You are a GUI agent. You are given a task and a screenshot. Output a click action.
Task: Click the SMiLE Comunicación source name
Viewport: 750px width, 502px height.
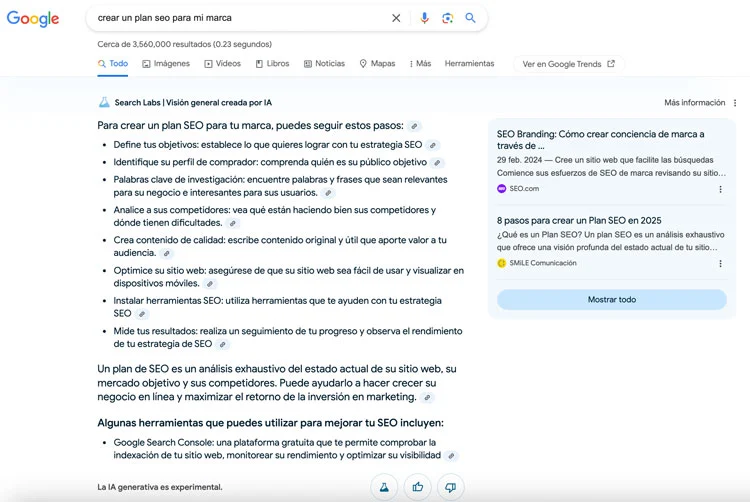[543, 263]
